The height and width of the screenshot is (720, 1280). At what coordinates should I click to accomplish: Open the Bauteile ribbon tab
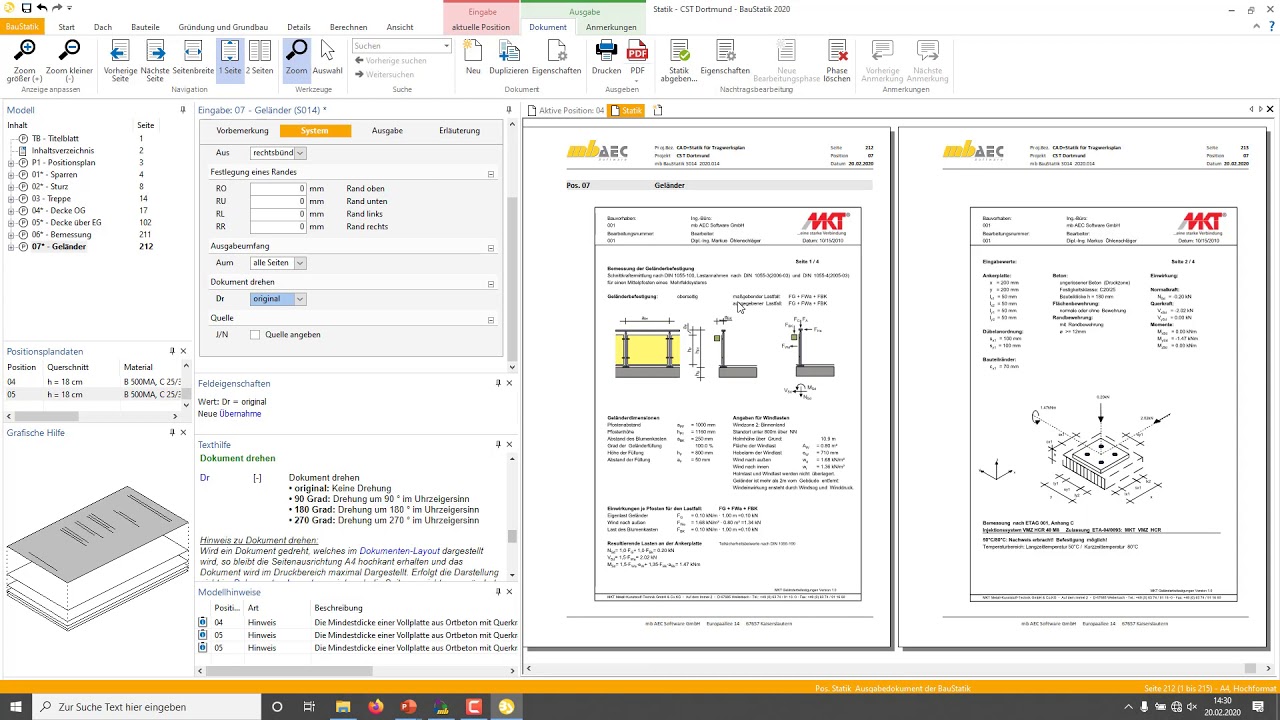point(145,27)
